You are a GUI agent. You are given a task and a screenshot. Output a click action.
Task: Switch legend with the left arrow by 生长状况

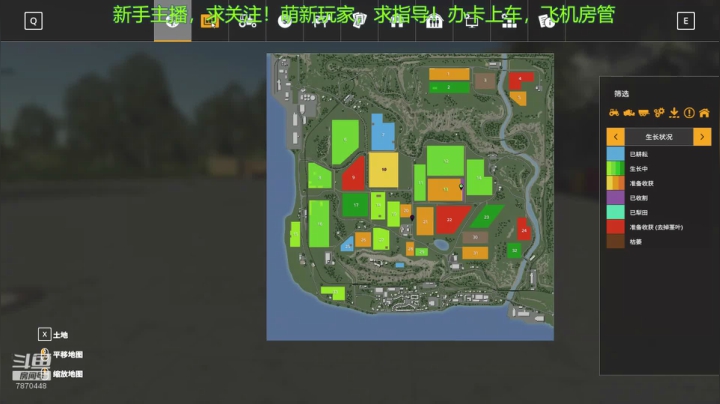click(x=616, y=137)
